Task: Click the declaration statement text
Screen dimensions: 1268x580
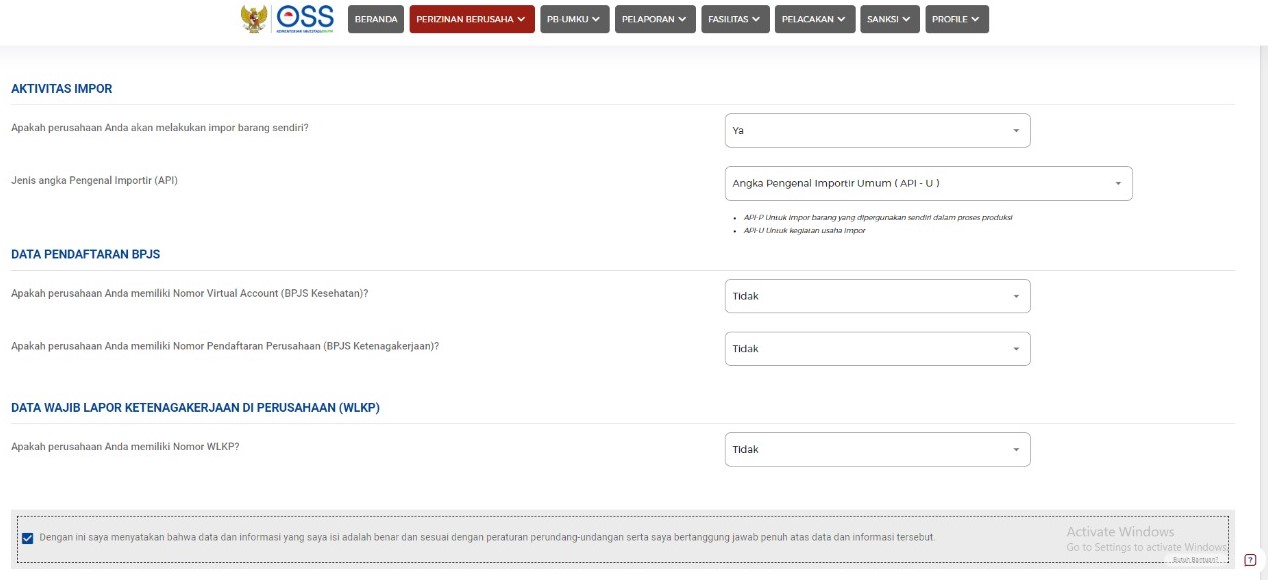Action: point(487,538)
